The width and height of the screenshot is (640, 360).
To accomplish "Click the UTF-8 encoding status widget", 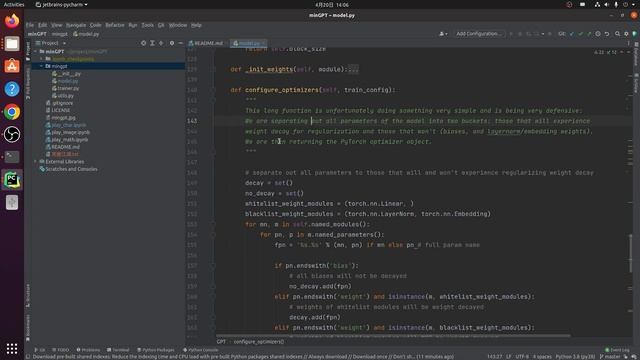I will [x=522, y=356].
